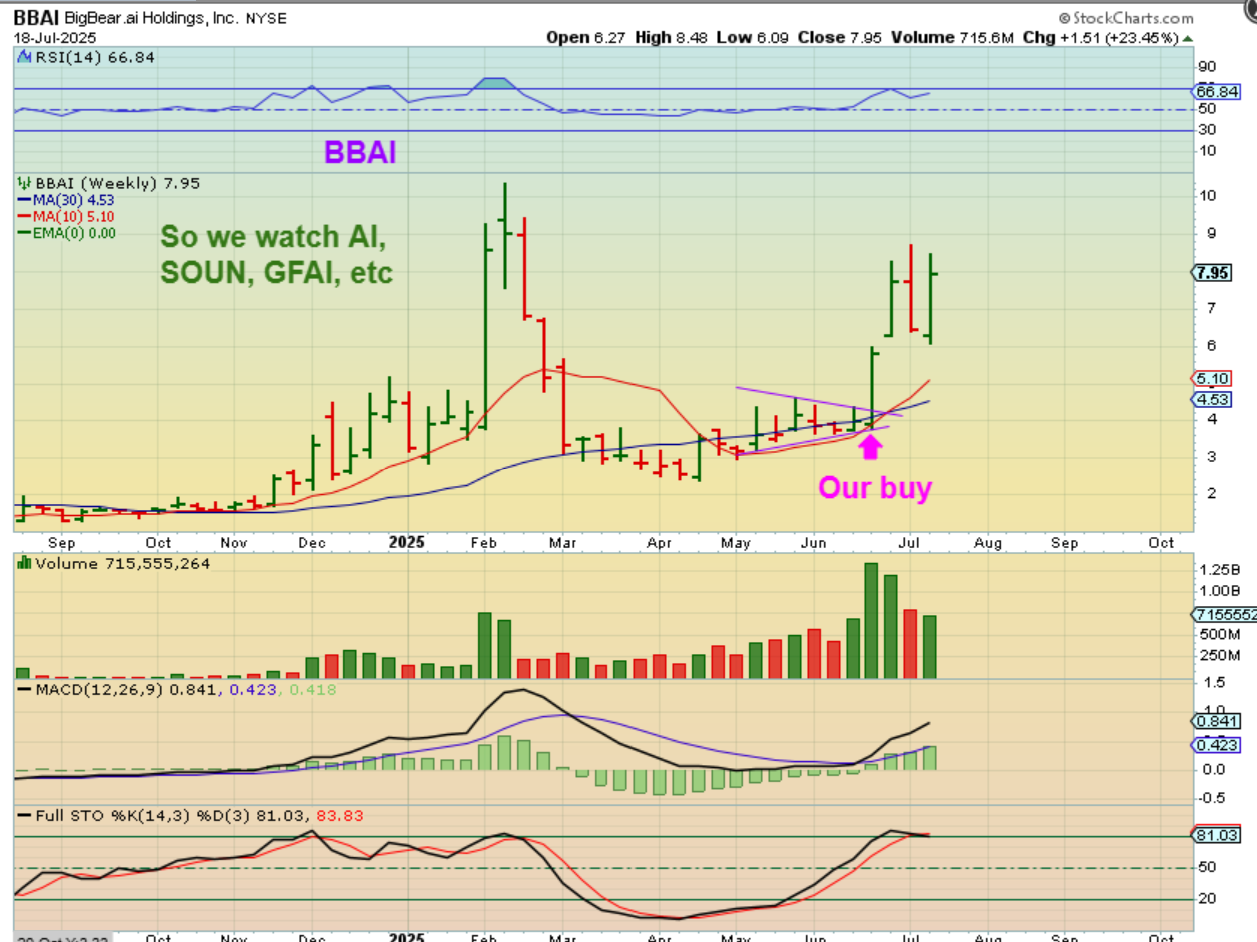The height and width of the screenshot is (942, 1257).
Task: Click the 'So we watch AI, SOUN, GFAI, etc' note
Action: pyautogui.click(x=277, y=254)
